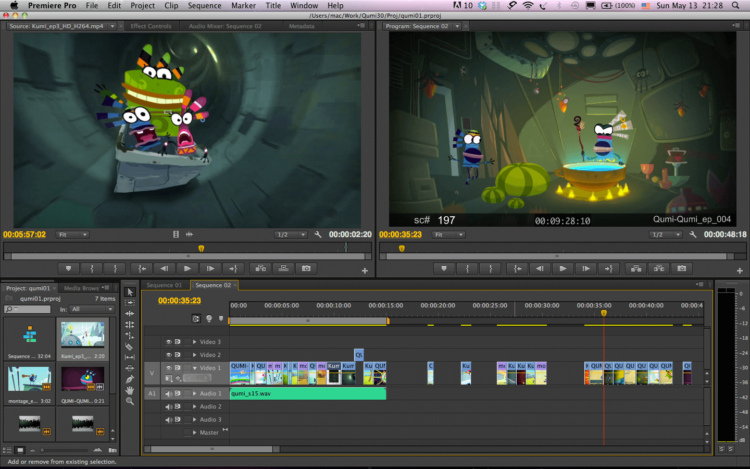Play the Program monitor sequence
Image resolution: width=750 pixels, height=469 pixels.
pyautogui.click(x=562, y=269)
